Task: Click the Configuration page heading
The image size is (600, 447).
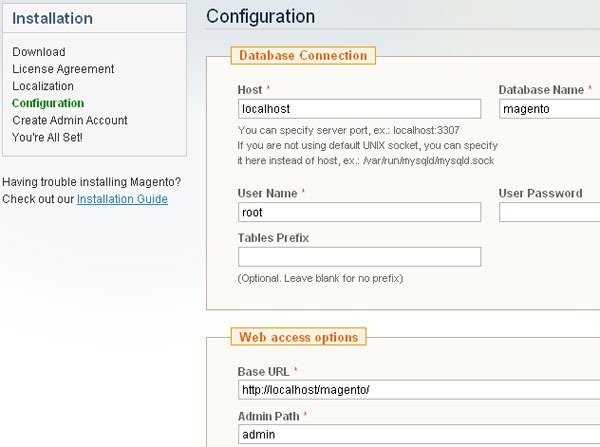Action: click(x=261, y=16)
